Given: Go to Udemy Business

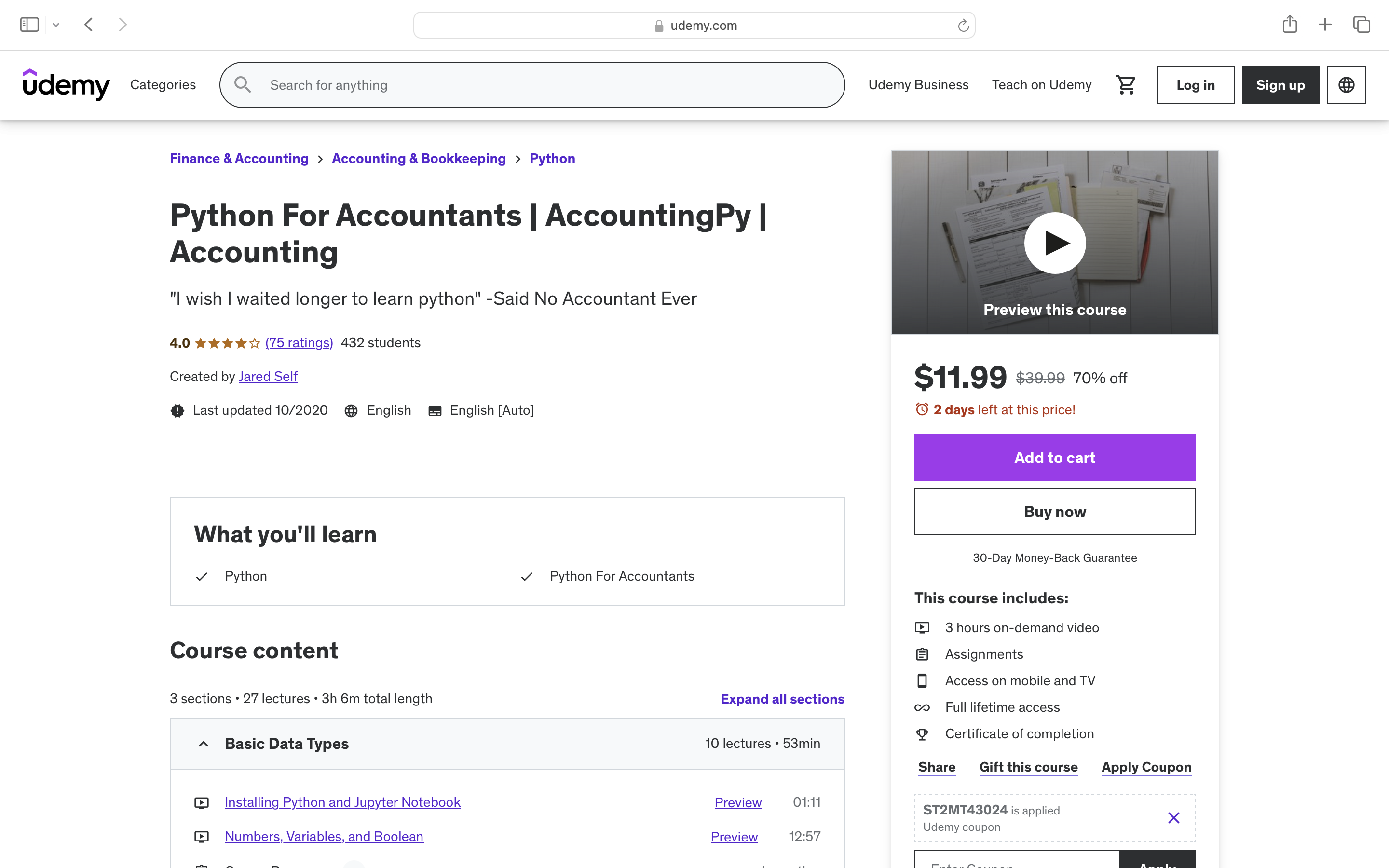Looking at the screenshot, I should tap(918, 85).
